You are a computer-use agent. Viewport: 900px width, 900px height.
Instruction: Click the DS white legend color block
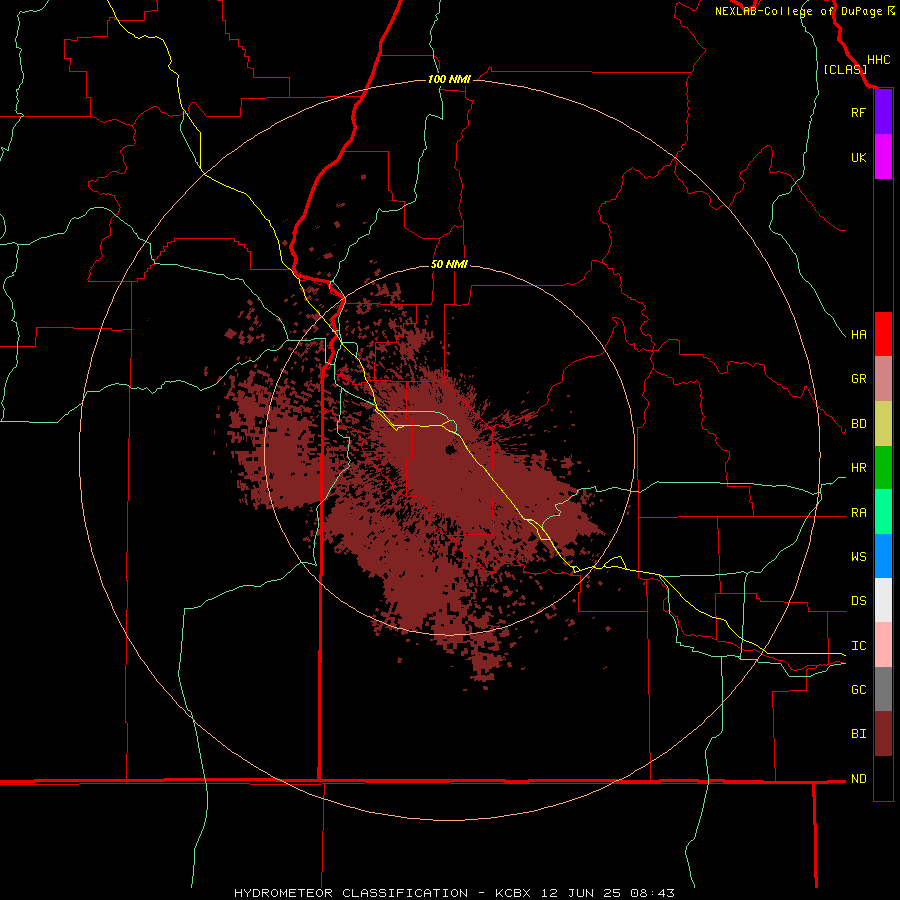click(883, 600)
